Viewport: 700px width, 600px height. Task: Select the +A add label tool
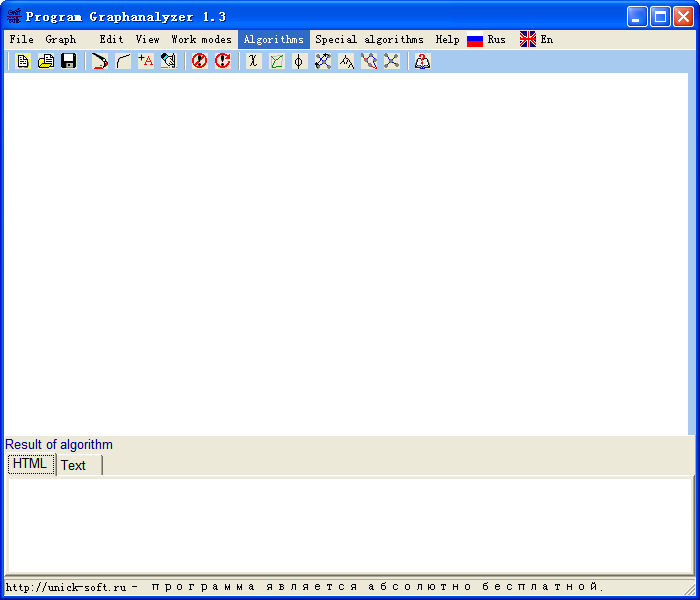coord(146,61)
